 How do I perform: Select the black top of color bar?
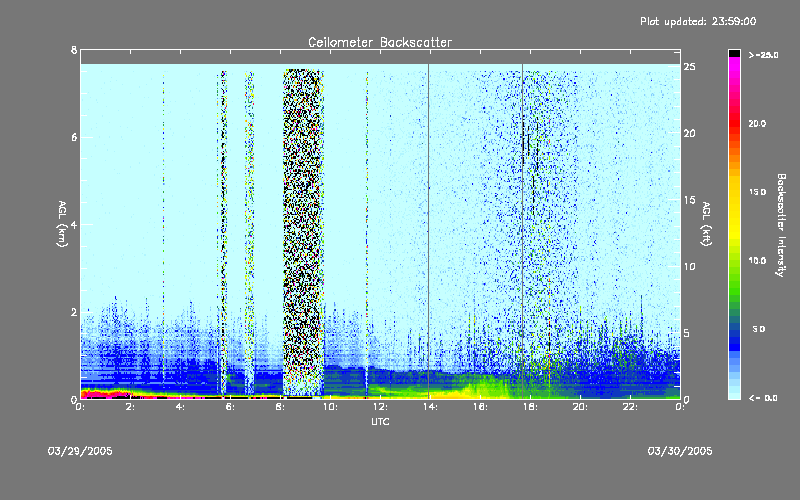click(734, 53)
